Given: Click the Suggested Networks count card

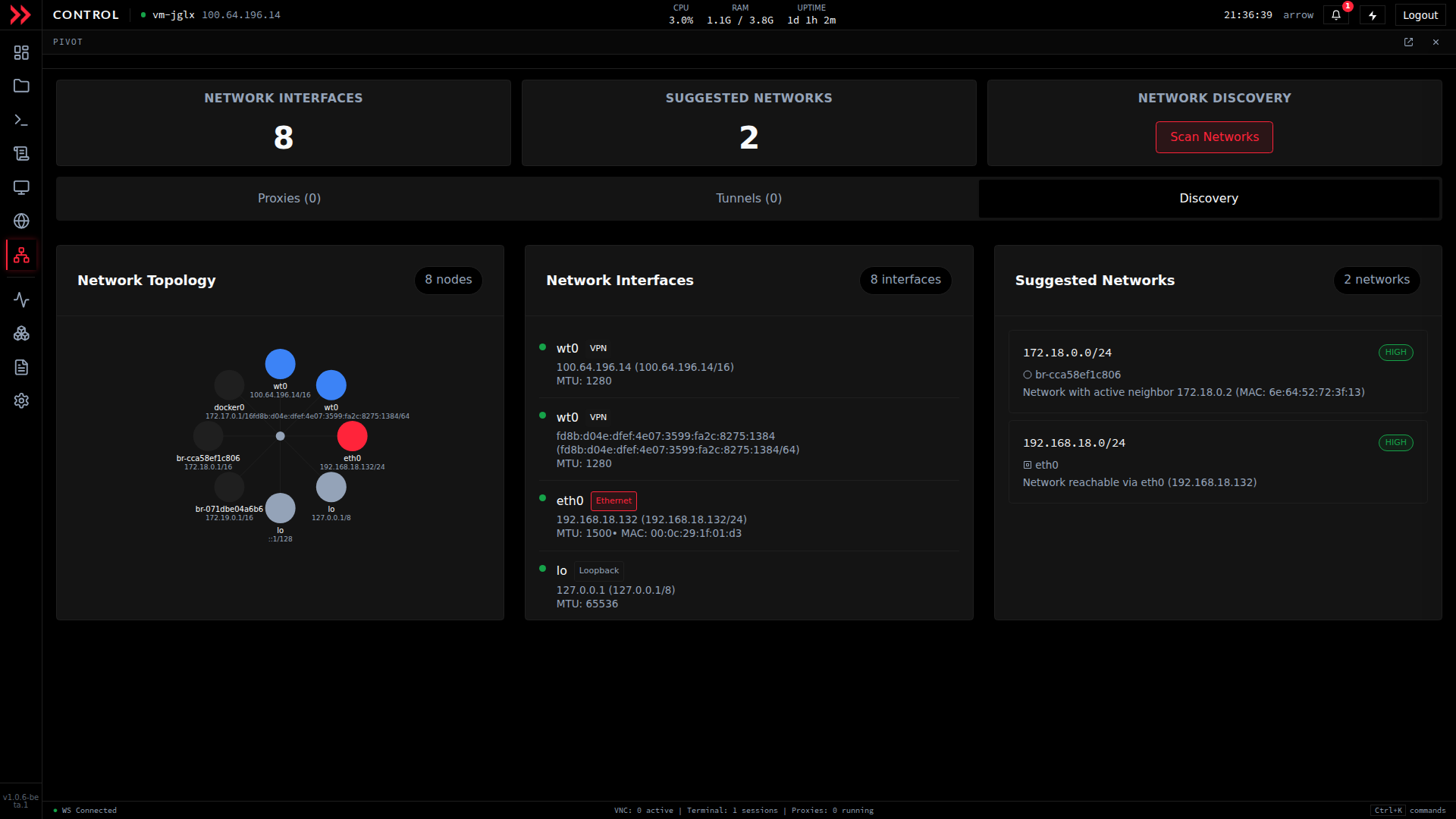Looking at the screenshot, I should (x=748, y=123).
